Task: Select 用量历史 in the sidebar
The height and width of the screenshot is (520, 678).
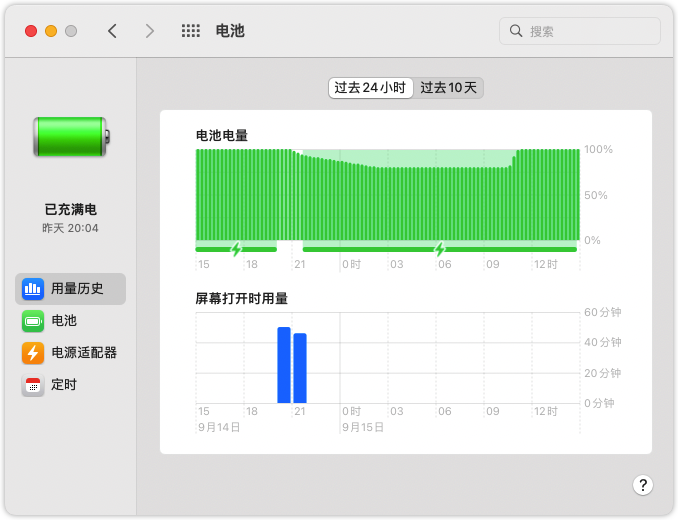Action: pyautogui.click(x=70, y=289)
